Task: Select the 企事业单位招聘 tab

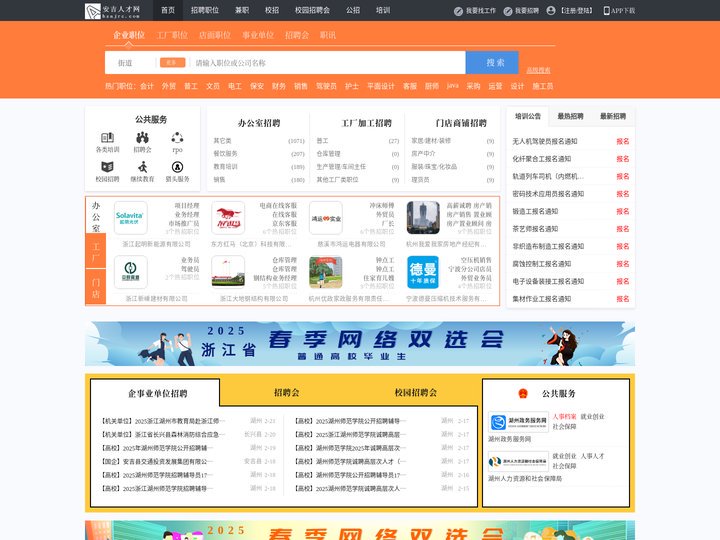Action: (x=158, y=394)
